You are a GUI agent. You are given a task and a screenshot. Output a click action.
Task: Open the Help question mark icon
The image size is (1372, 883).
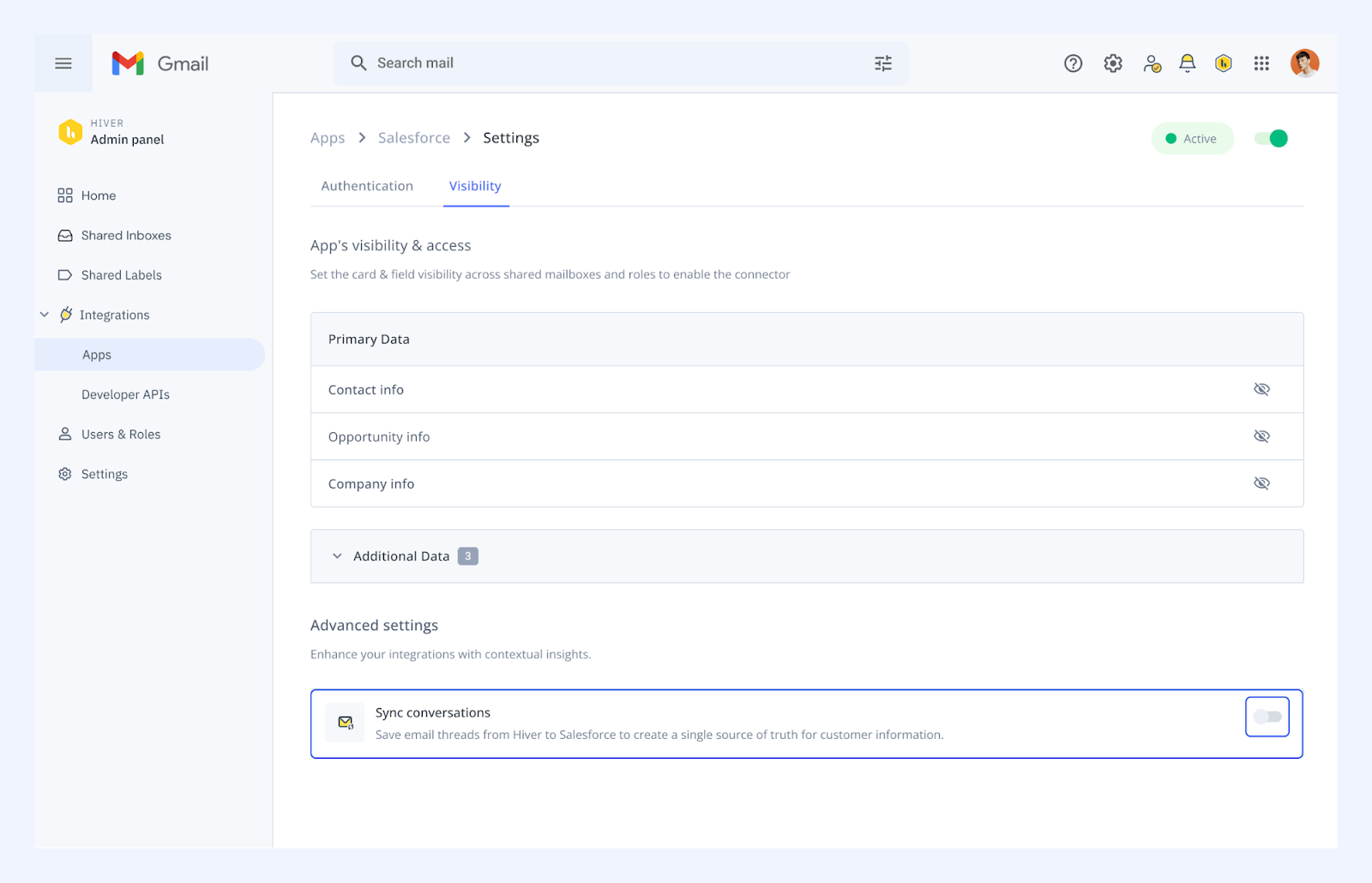pos(1073,63)
